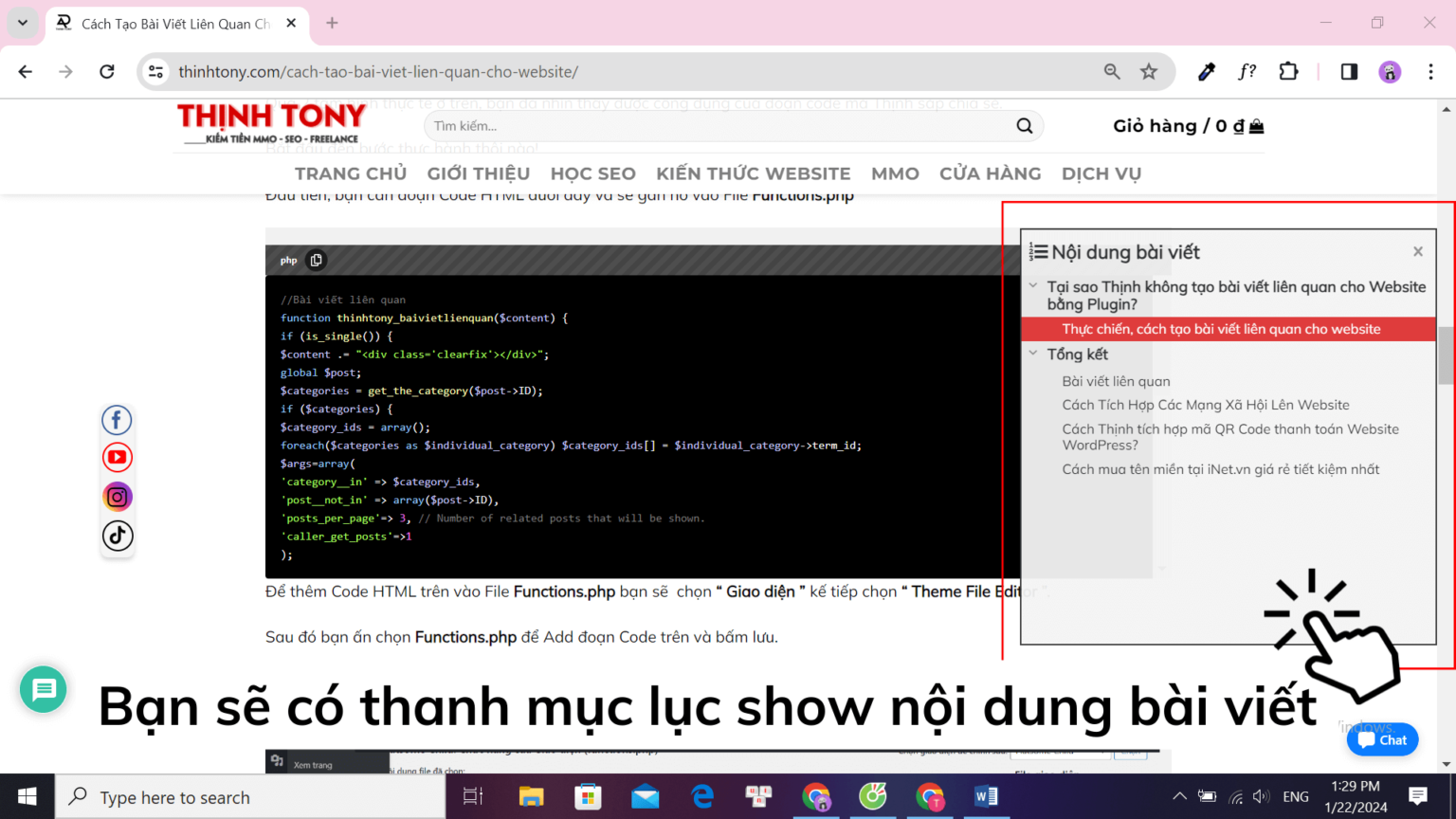
Task: Click the search magnifier in site searchbar
Action: click(x=1024, y=126)
